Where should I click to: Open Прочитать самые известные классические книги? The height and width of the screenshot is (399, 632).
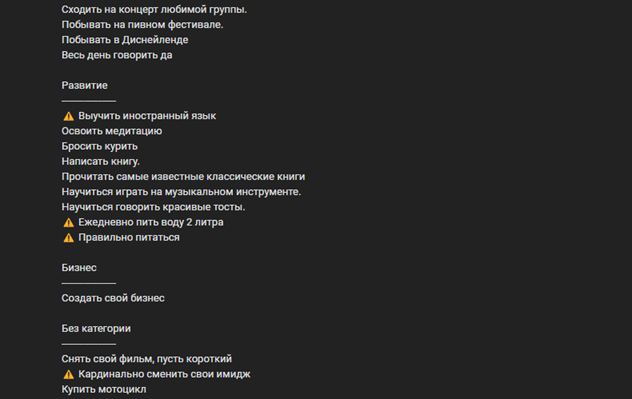pyautogui.click(x=183, y=177)
